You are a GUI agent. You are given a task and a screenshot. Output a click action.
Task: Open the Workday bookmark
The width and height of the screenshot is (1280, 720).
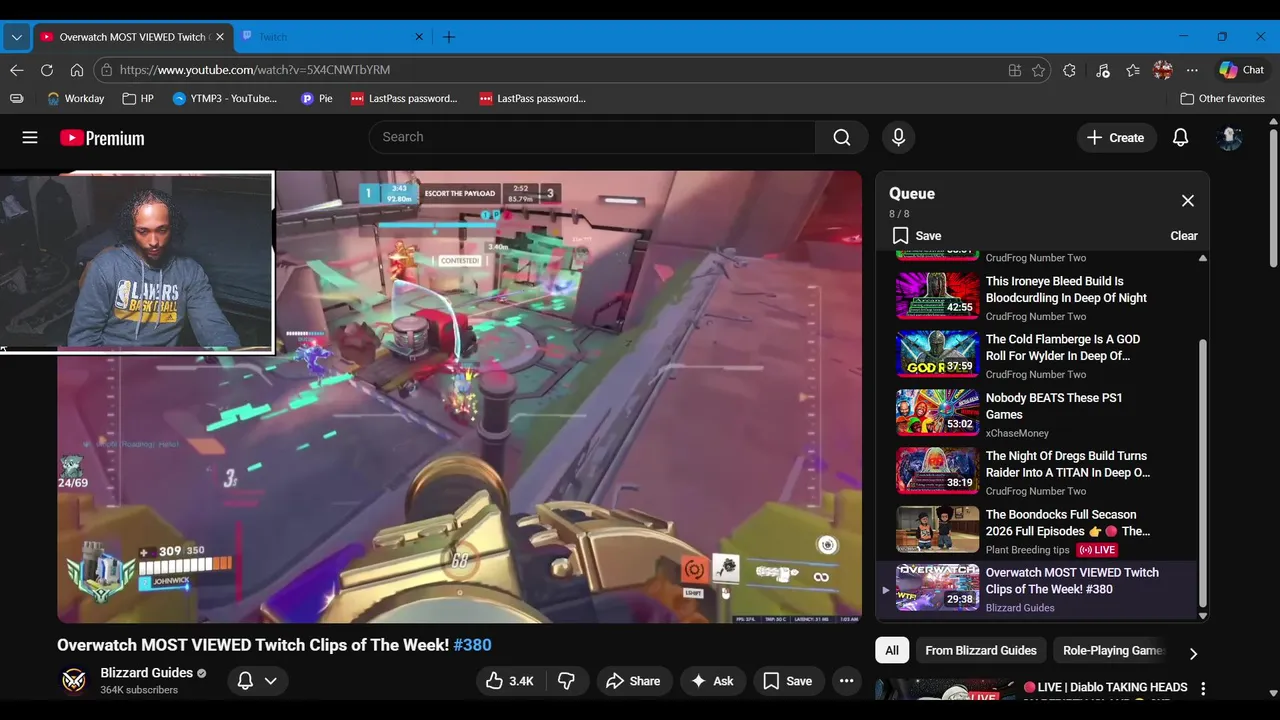coord(75,99)
